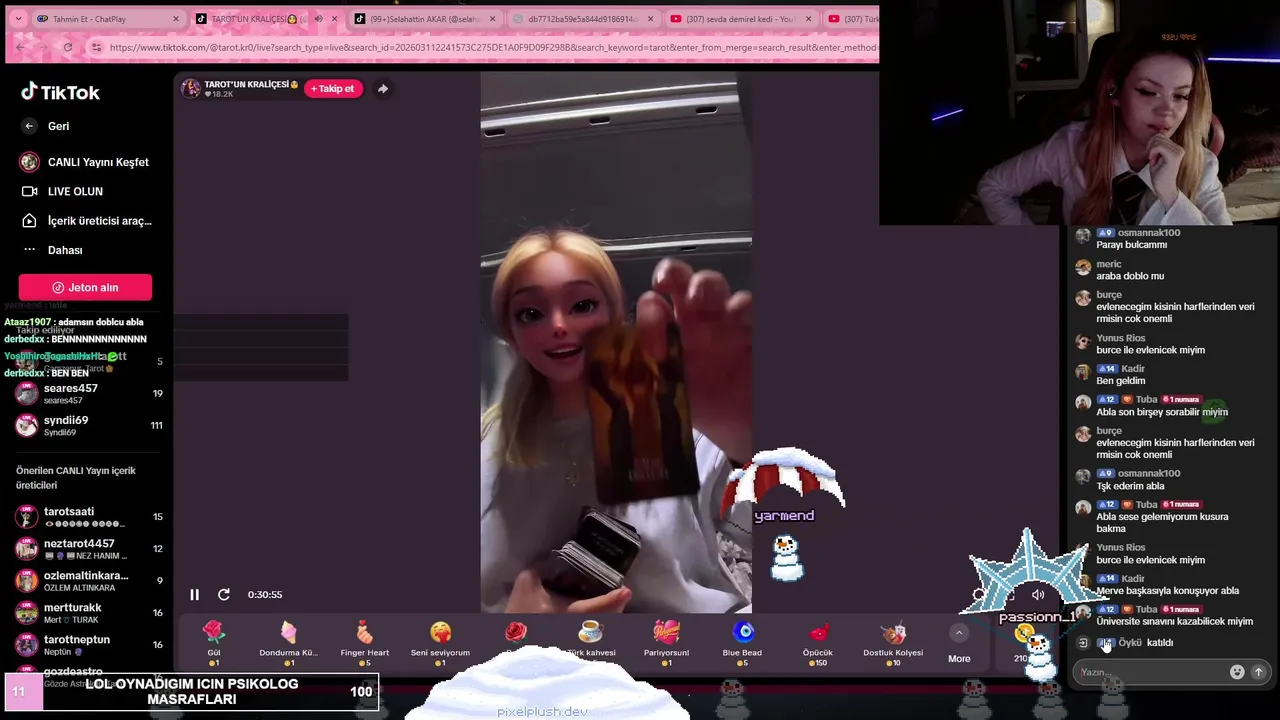Image resolution: width=1280 pixels, height=720 pixels.
Task: Collapse chat panel icon
Action: point(1083,643)
